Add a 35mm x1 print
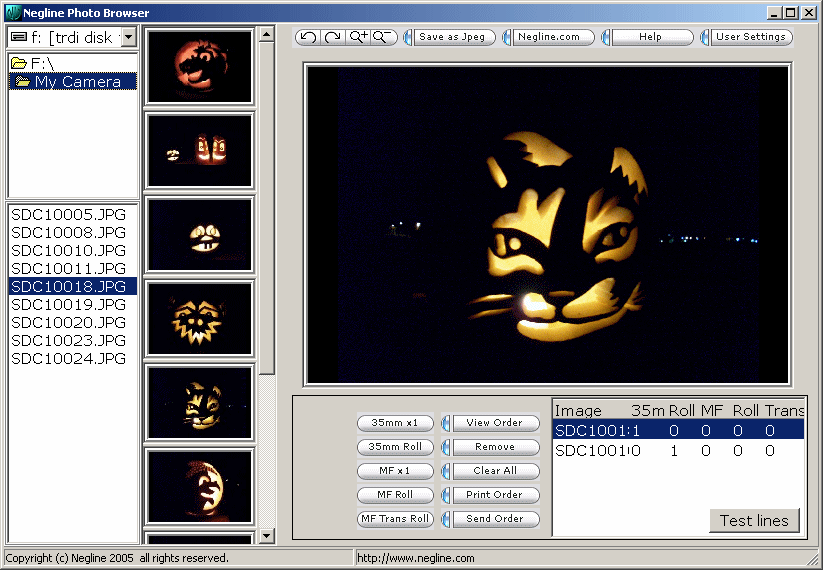Viewport: 823px width, 570px height. [x=395, y=423]
